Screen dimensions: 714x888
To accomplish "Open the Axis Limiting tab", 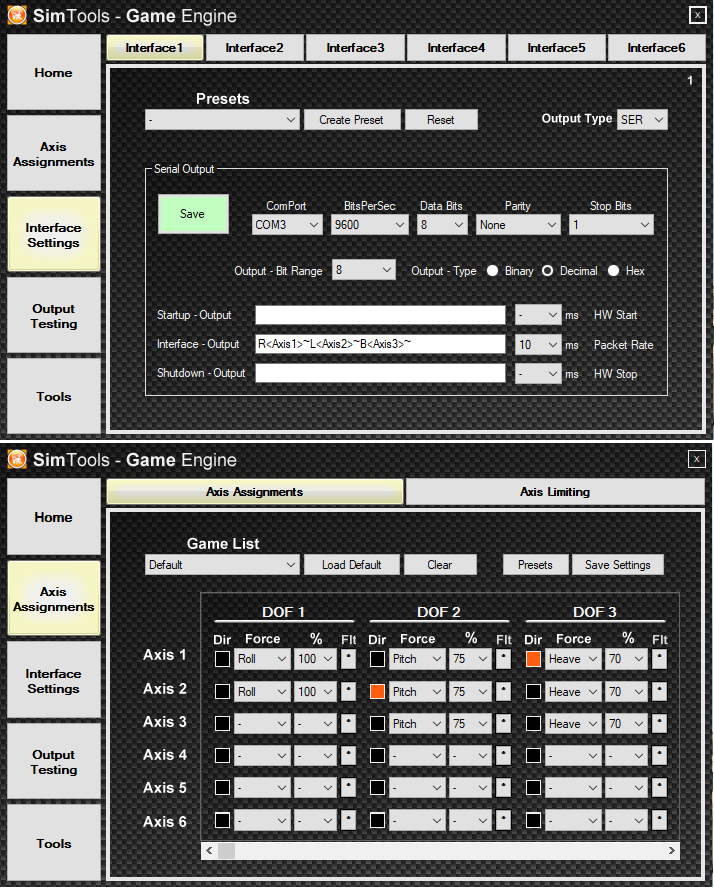I will tap(555, 492).
